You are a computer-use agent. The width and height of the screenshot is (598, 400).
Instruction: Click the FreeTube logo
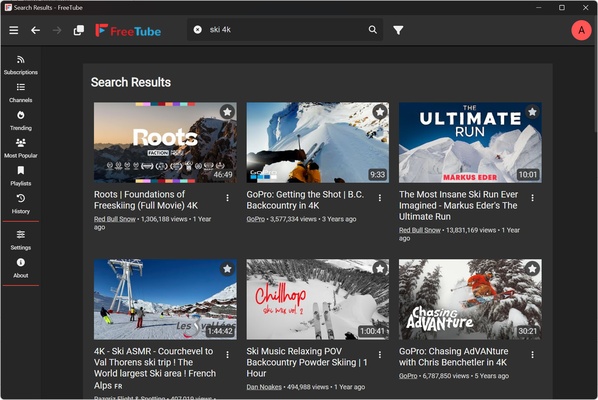128,31
